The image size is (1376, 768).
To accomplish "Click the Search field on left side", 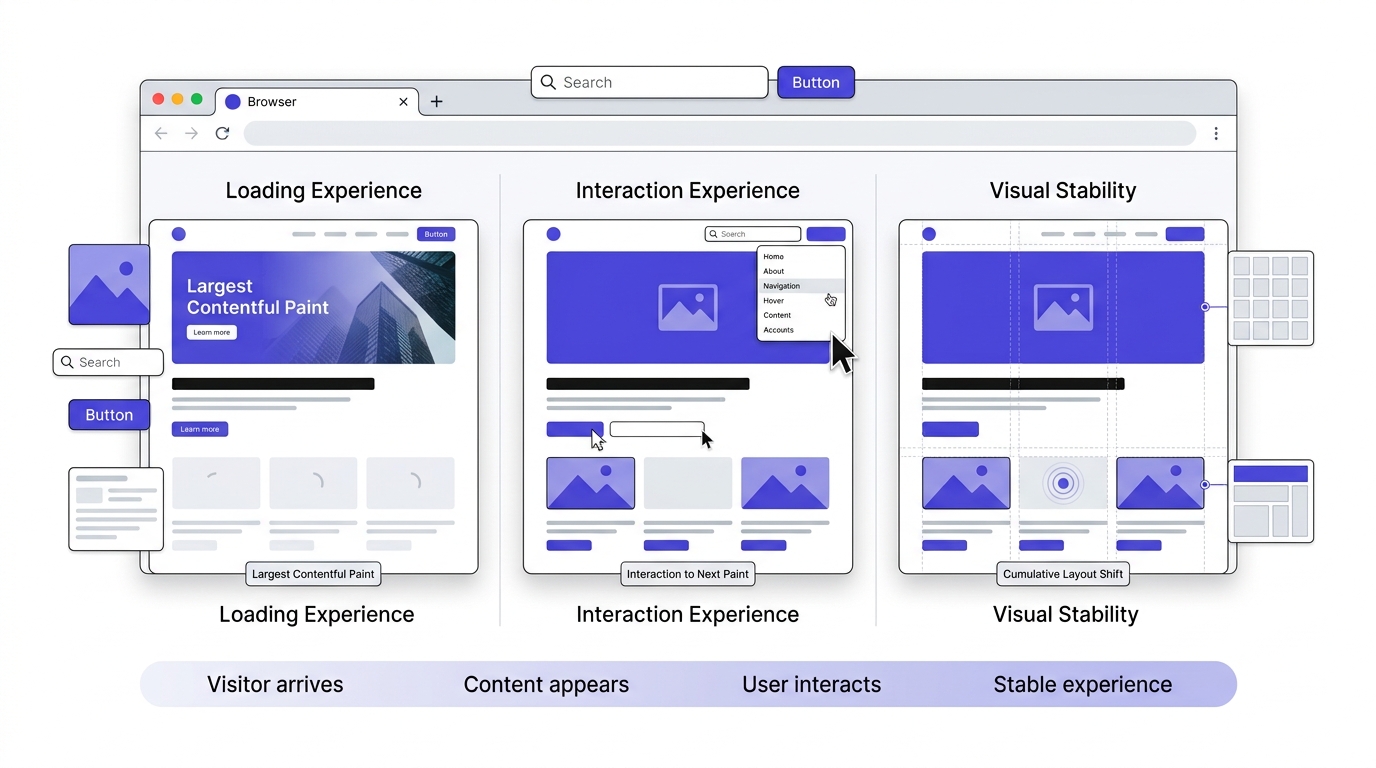I will 108,362.
